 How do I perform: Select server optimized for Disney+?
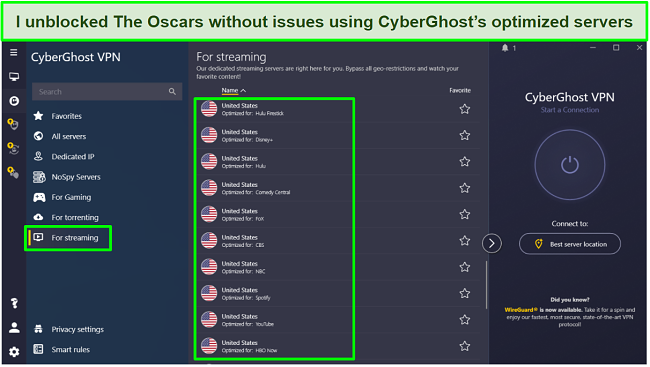338,135
